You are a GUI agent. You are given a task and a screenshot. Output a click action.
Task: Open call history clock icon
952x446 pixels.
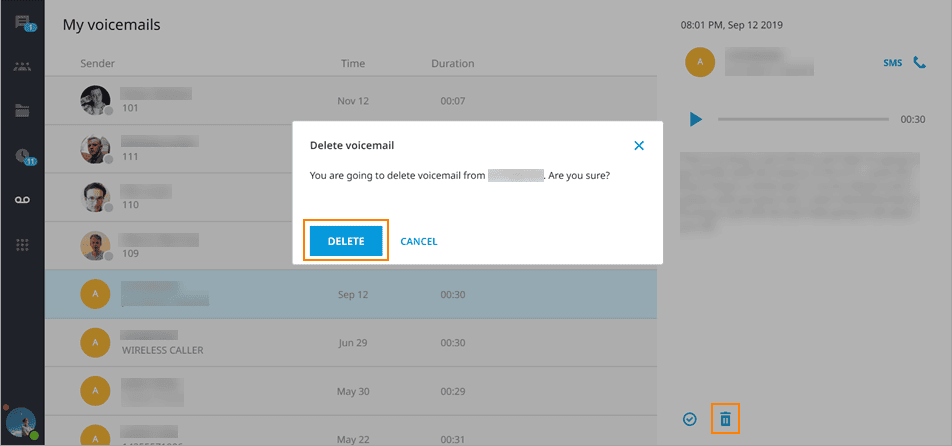click(x=22, y=156)
